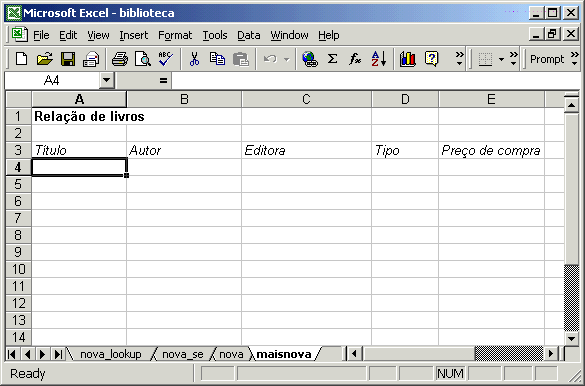The width and height of the screenshot is (585, 386).
Task: Select the 'Tipo' header cell
Action: point(405,150)
